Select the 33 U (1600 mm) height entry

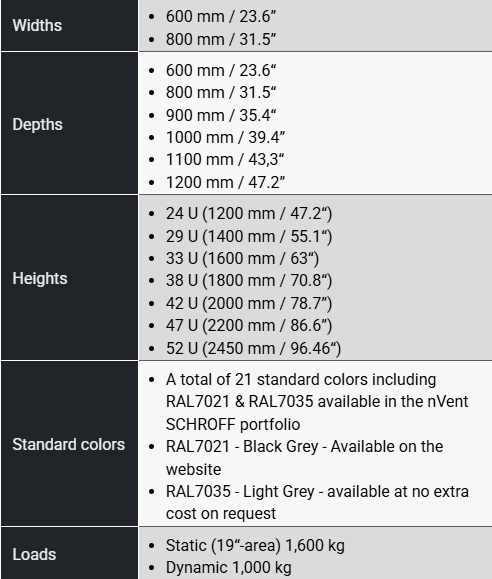(242, 258)
